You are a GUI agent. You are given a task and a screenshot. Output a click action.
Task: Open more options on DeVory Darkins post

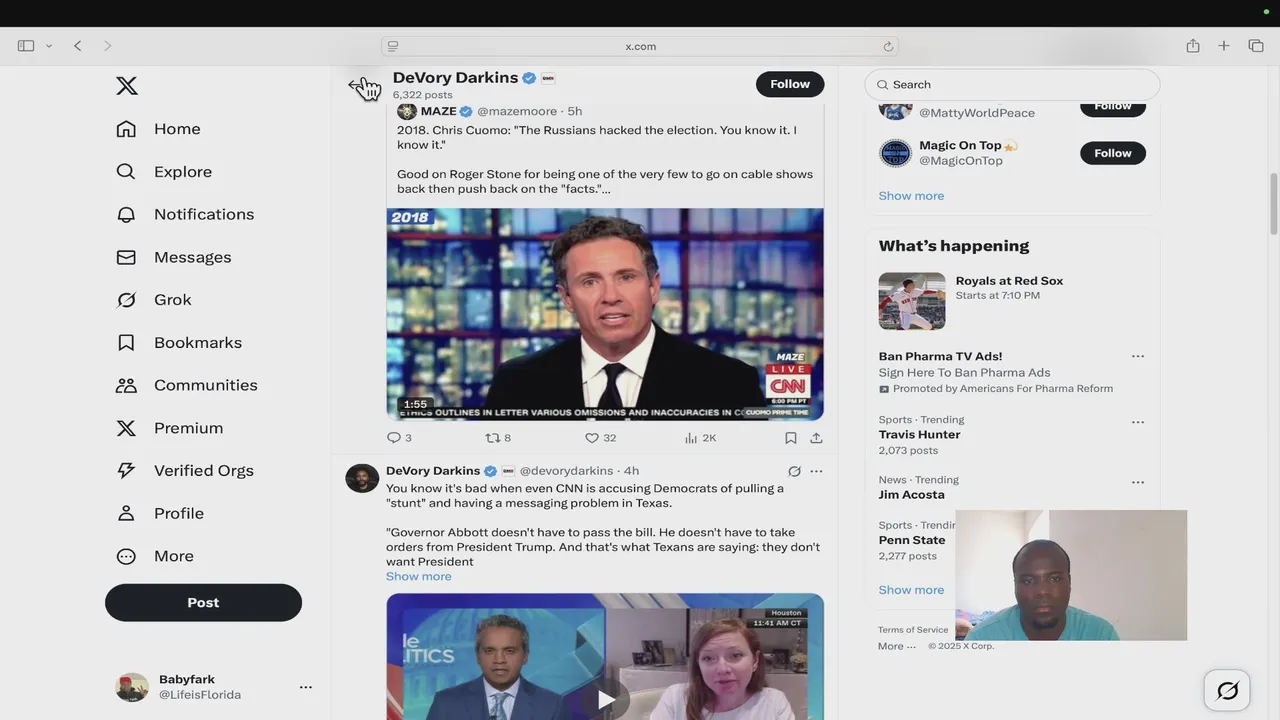[x=816, y=471]
